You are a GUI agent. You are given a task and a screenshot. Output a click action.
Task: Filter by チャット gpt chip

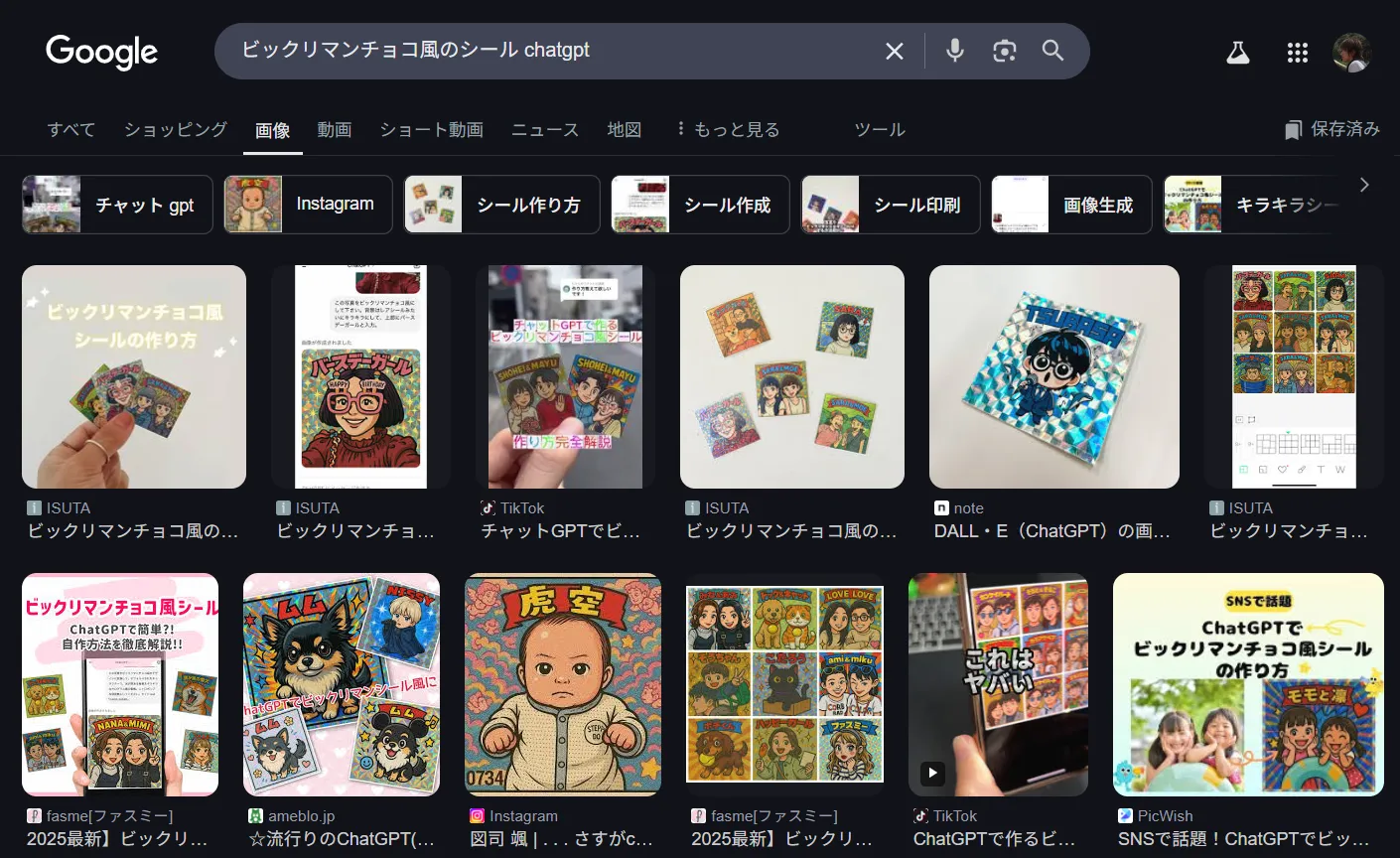tap(117, 205)
